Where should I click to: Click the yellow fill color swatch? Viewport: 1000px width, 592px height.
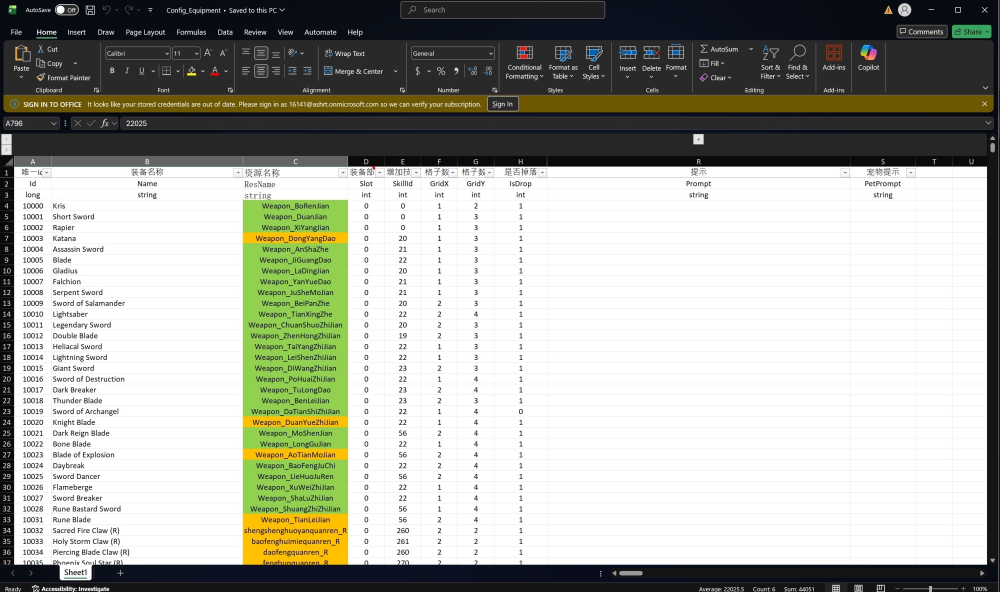point(190,71)
